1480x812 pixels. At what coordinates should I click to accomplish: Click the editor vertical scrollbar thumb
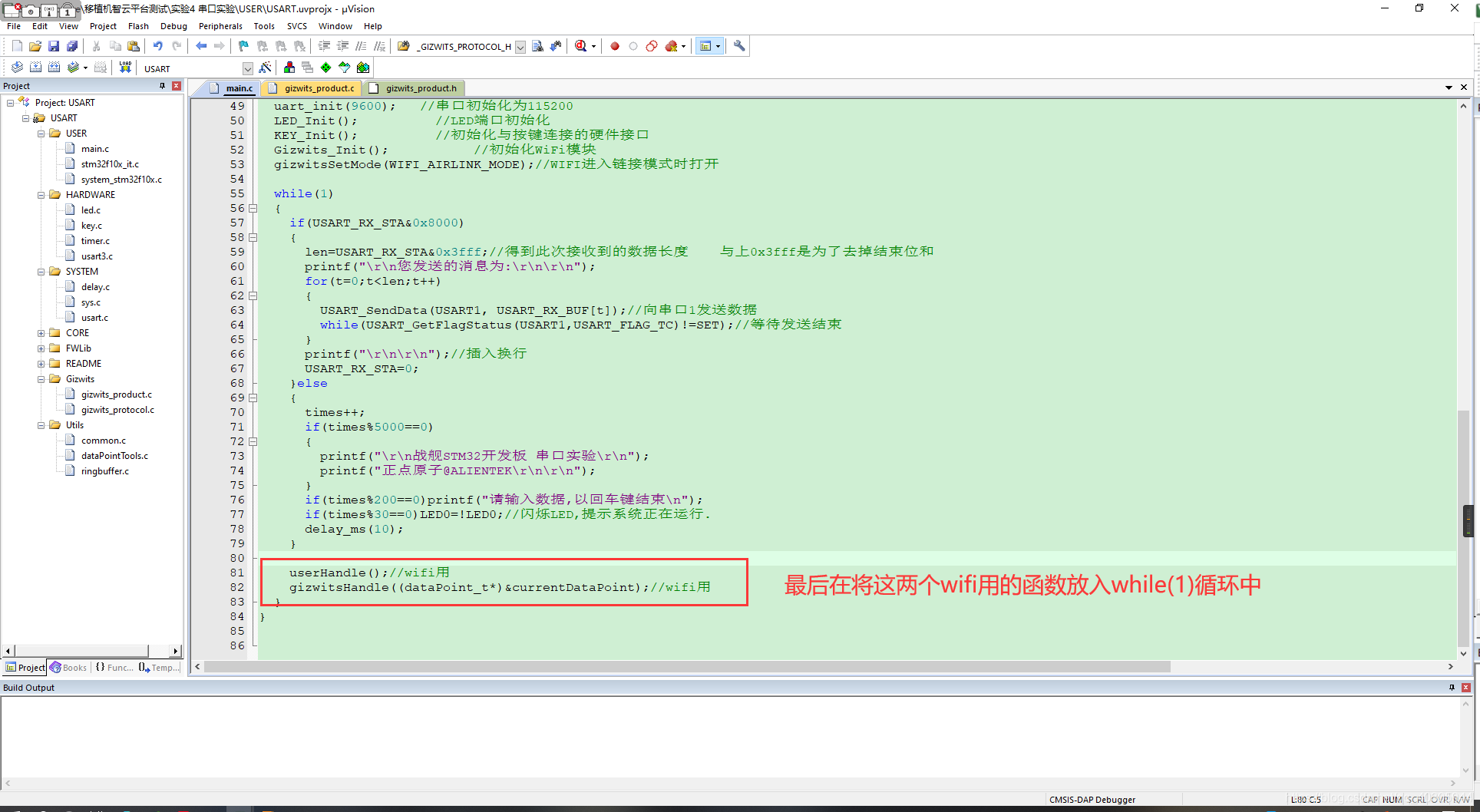click(1463, 530)
